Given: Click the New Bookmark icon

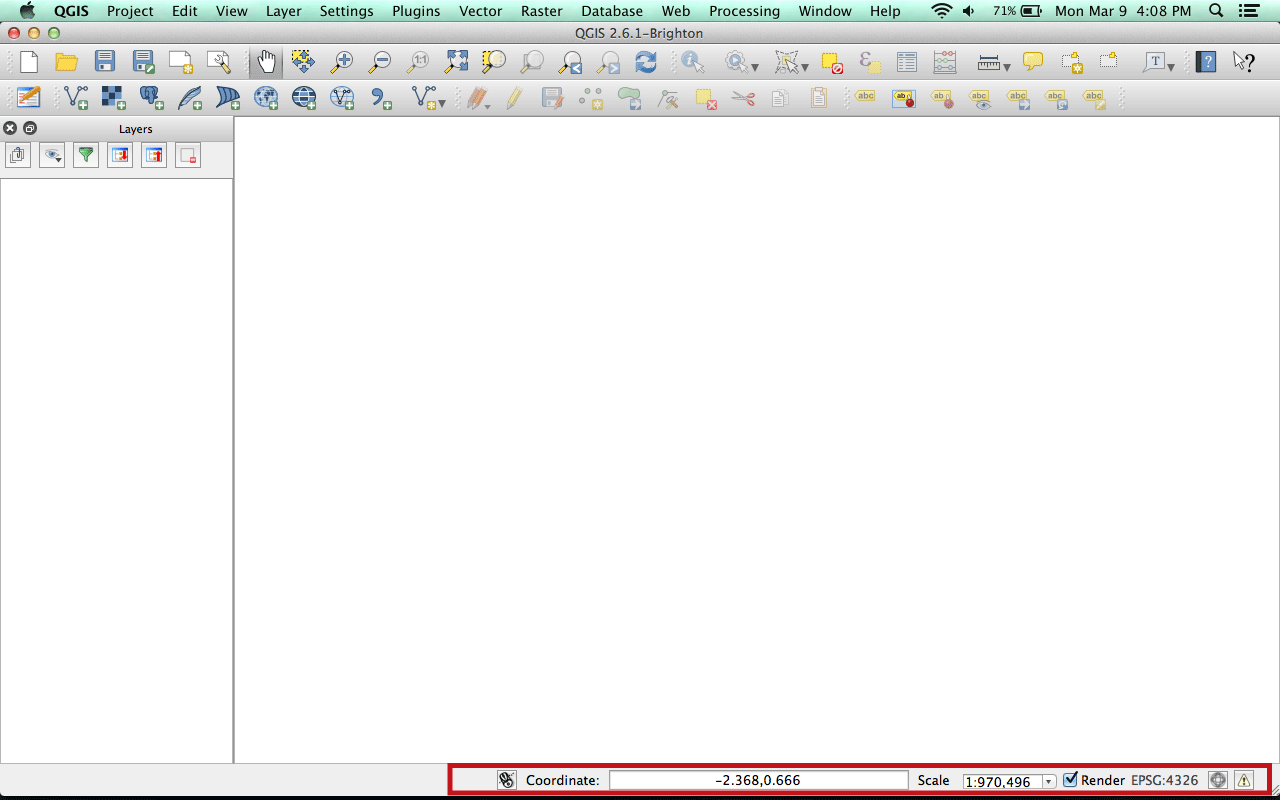Looking at the screenshot, I should 1071,62.
